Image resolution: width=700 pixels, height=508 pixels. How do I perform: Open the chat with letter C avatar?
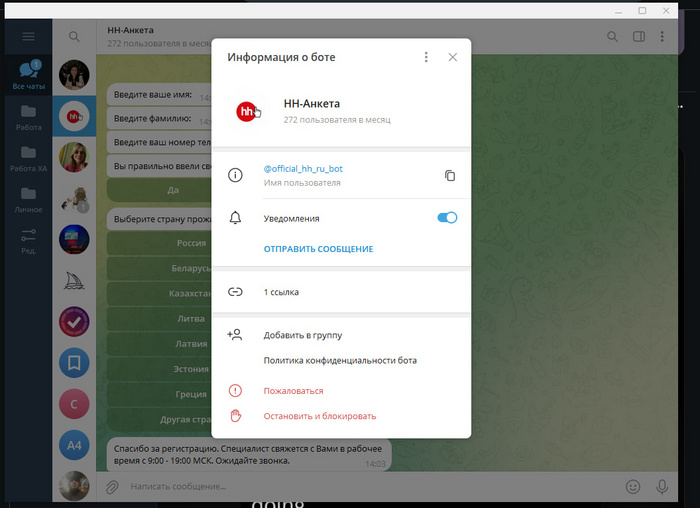74,404
